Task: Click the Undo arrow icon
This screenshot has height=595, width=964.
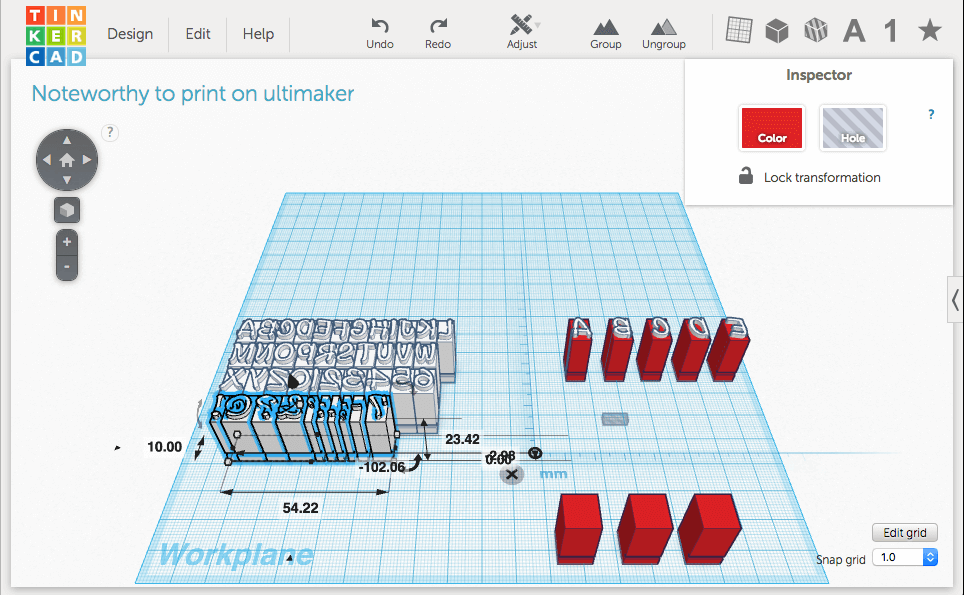Action: [379, 26]
